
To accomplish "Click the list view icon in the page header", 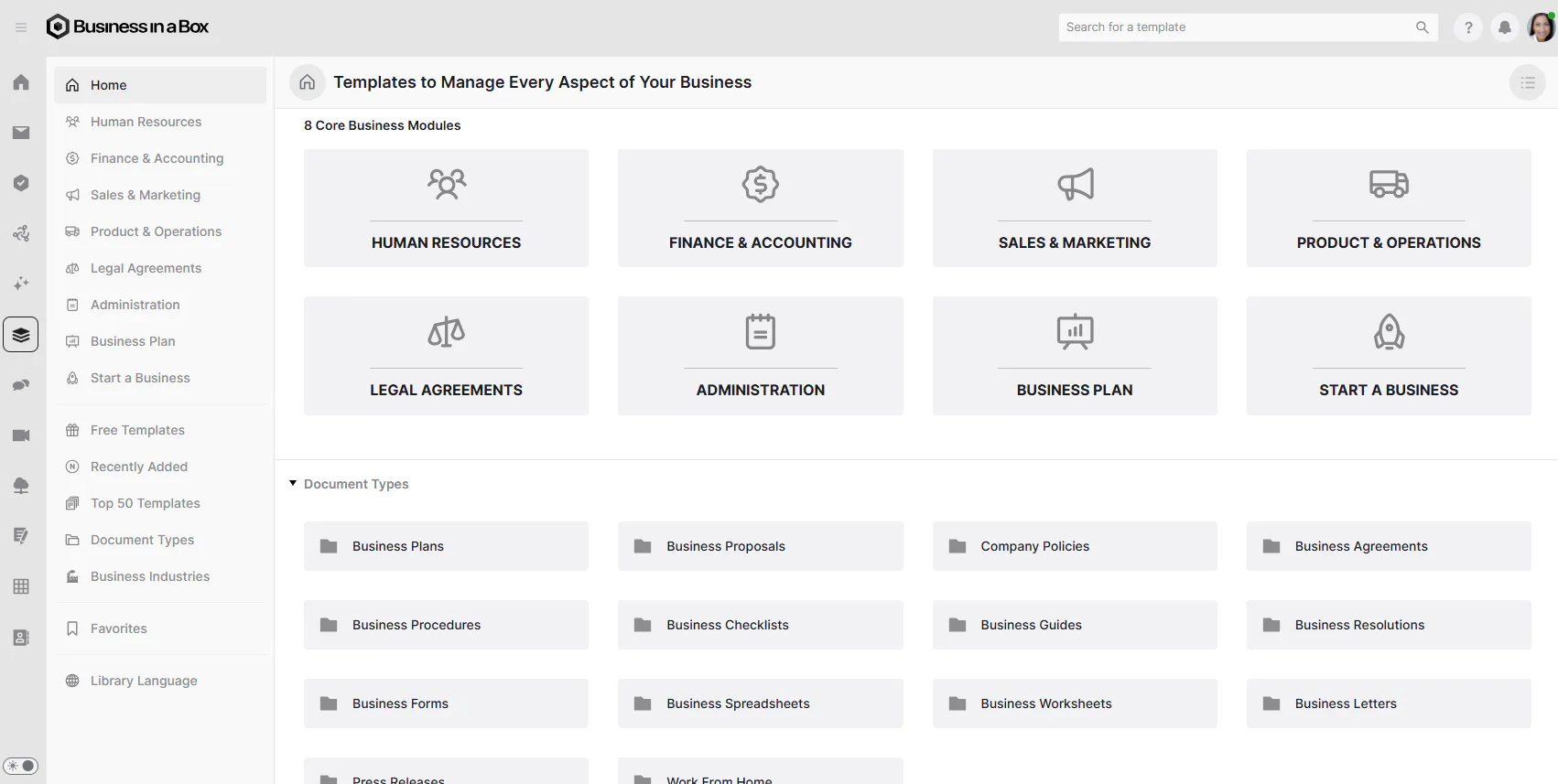I will (x=1528, y=82).
